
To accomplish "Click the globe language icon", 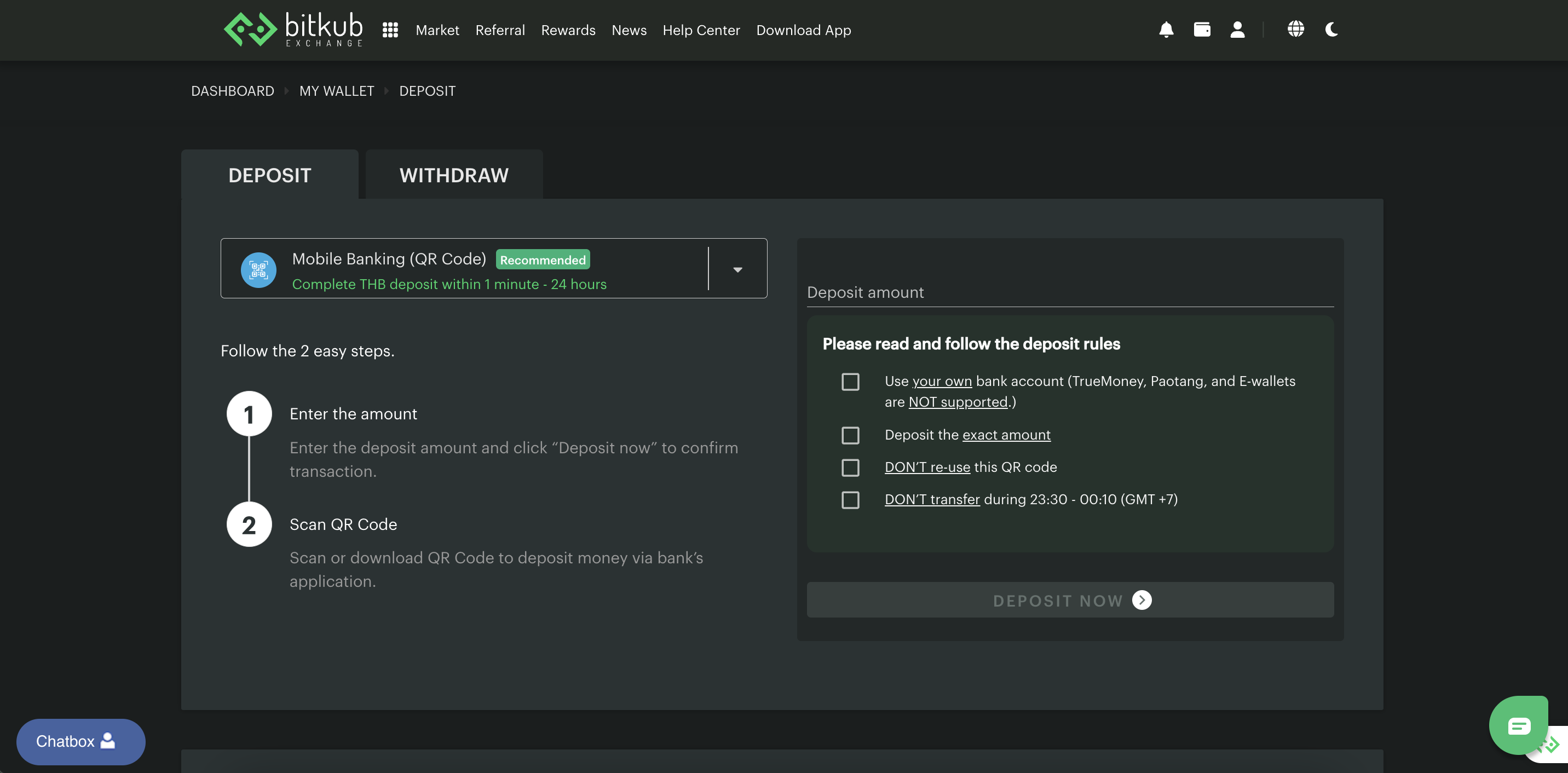I will pyautogui.click(x=1295, y=29).
